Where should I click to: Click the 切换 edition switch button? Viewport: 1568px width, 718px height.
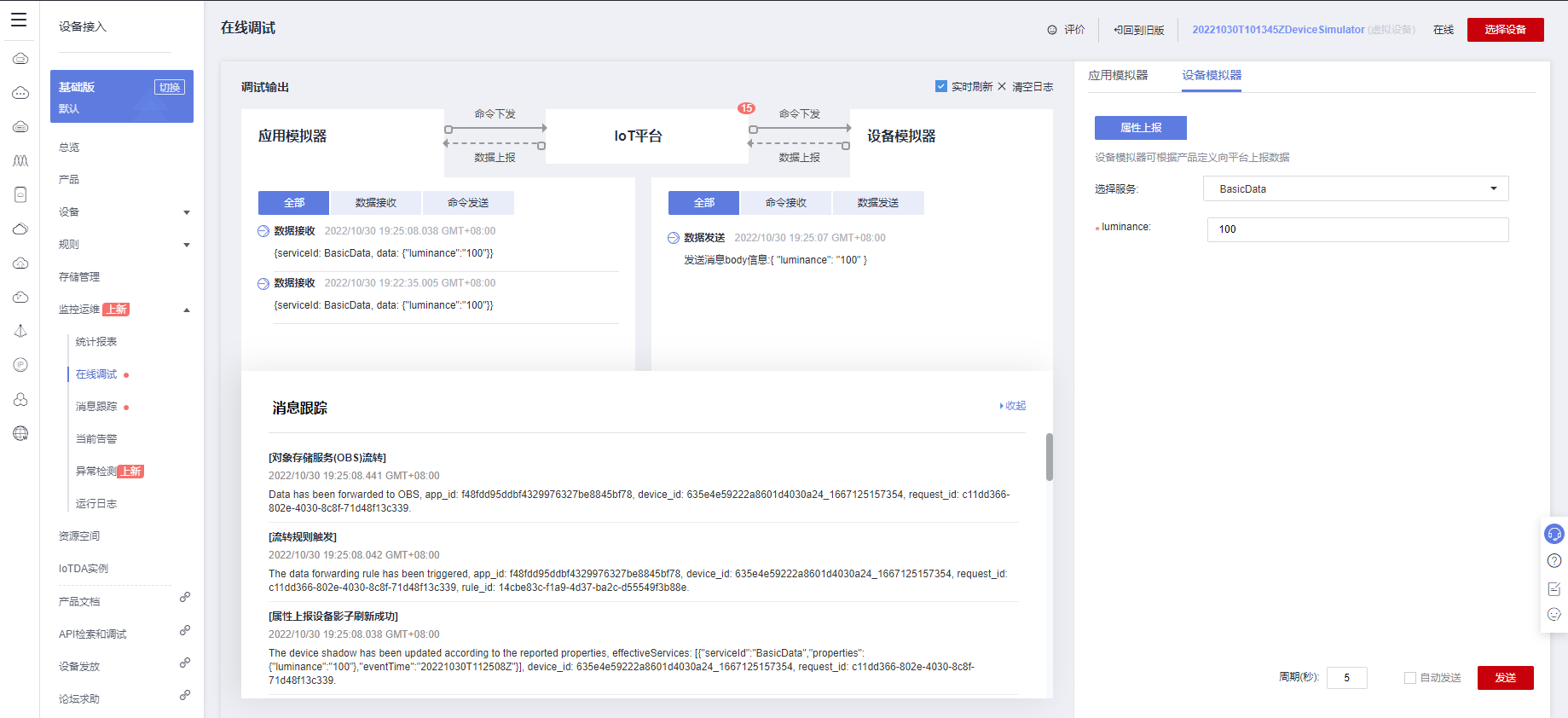coord(170,87)
